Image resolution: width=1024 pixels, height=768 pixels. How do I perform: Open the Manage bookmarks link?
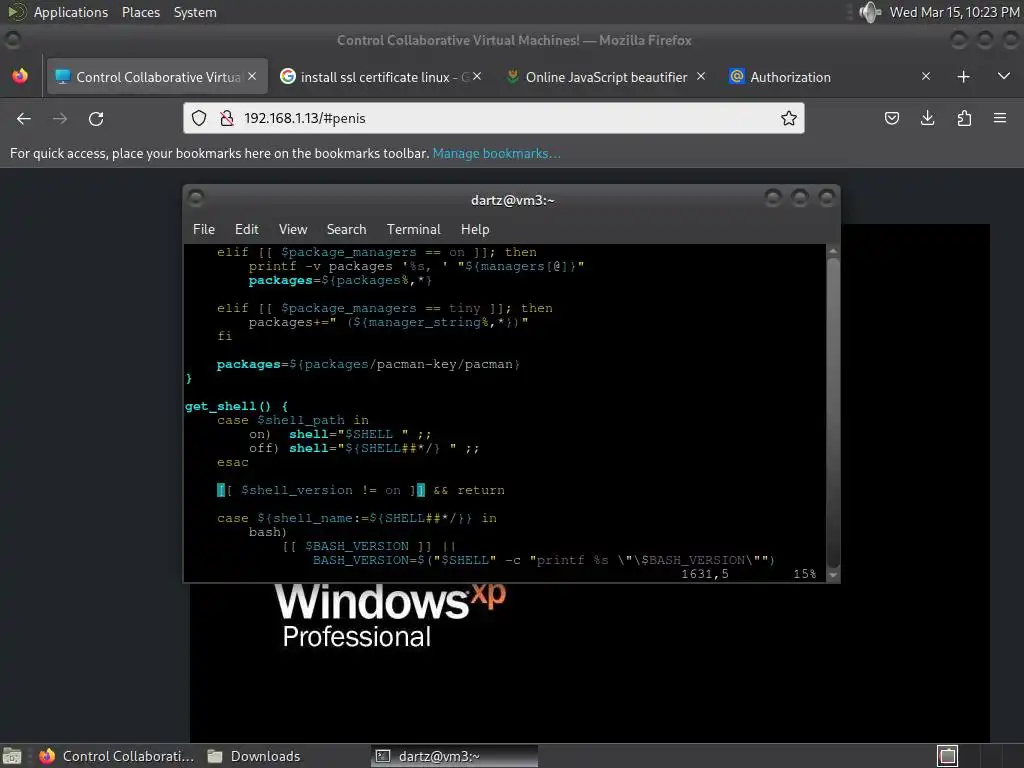pos(496,153)
